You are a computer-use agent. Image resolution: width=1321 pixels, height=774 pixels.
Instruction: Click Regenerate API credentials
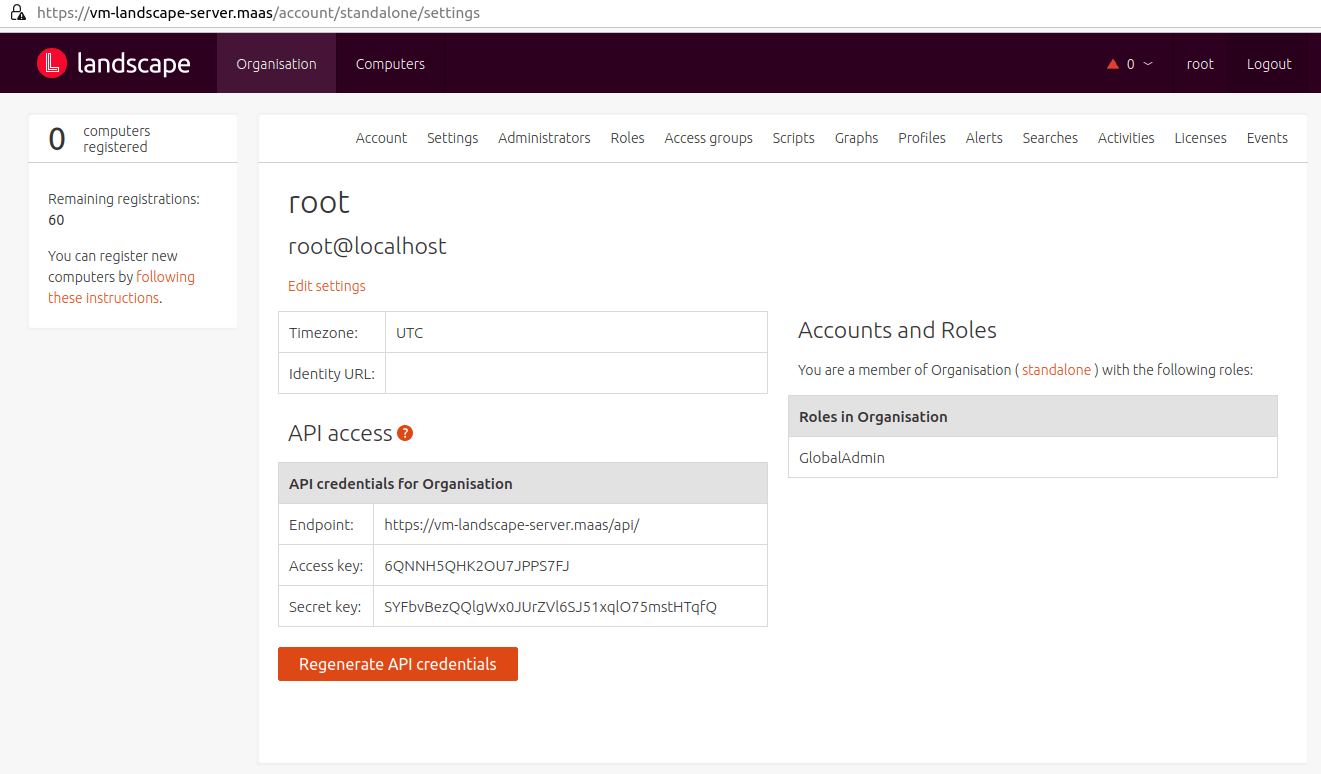pyautogui.click(x=397, y=663)
